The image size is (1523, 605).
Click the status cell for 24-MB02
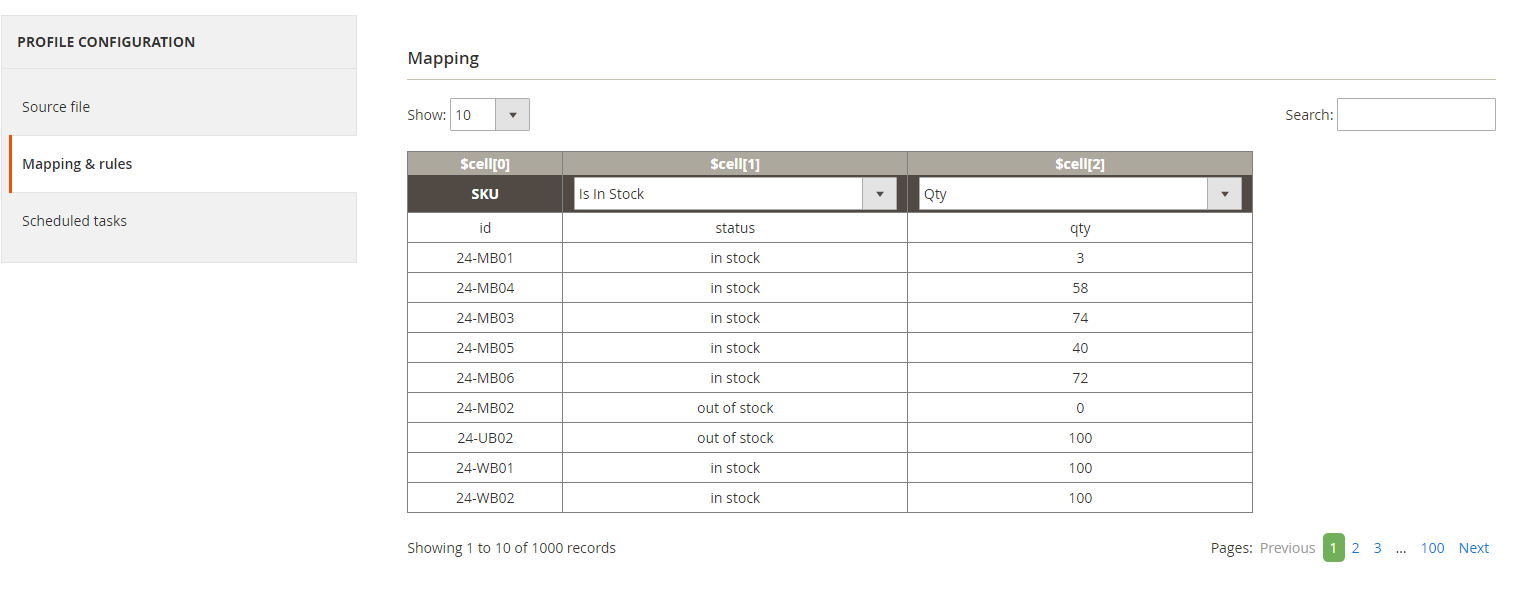[x=735, y=408]
